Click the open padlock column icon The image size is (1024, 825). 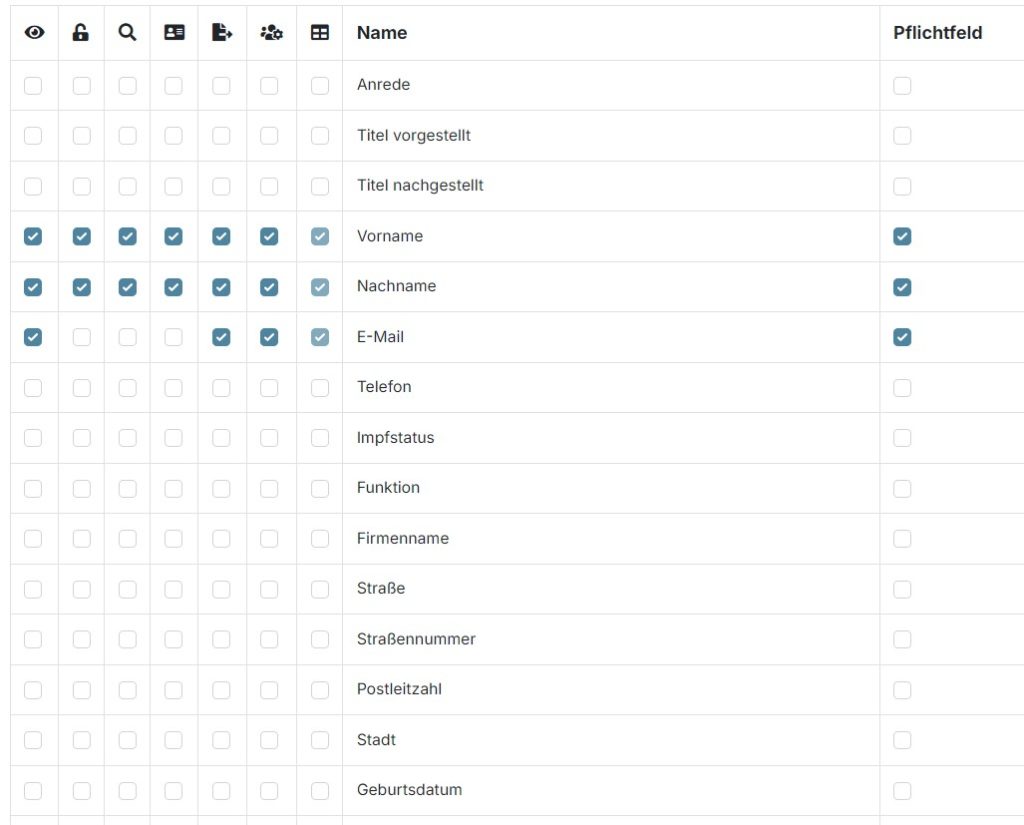click(81, 33)
